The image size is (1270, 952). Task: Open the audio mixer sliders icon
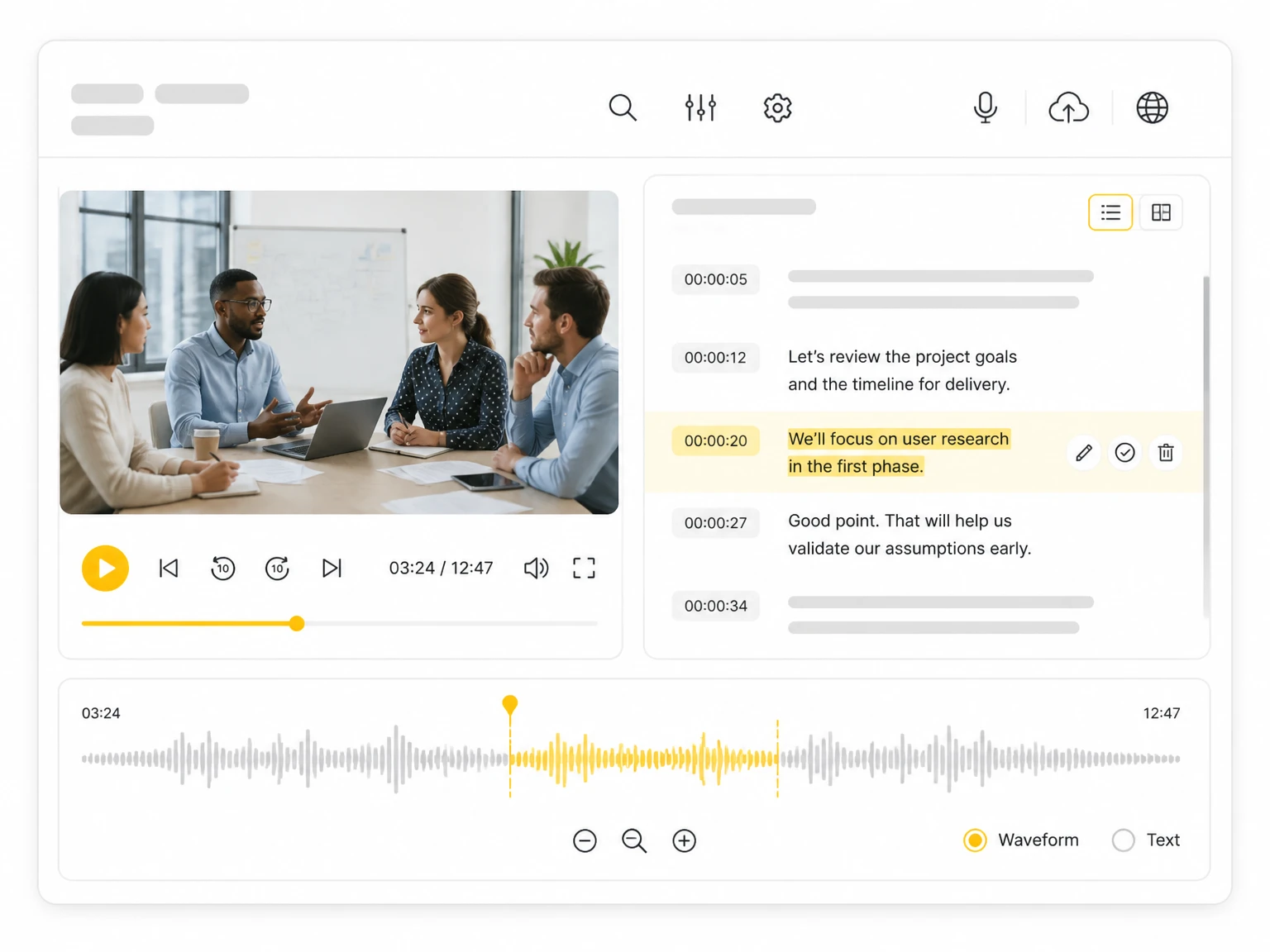[x=700, y=107]
